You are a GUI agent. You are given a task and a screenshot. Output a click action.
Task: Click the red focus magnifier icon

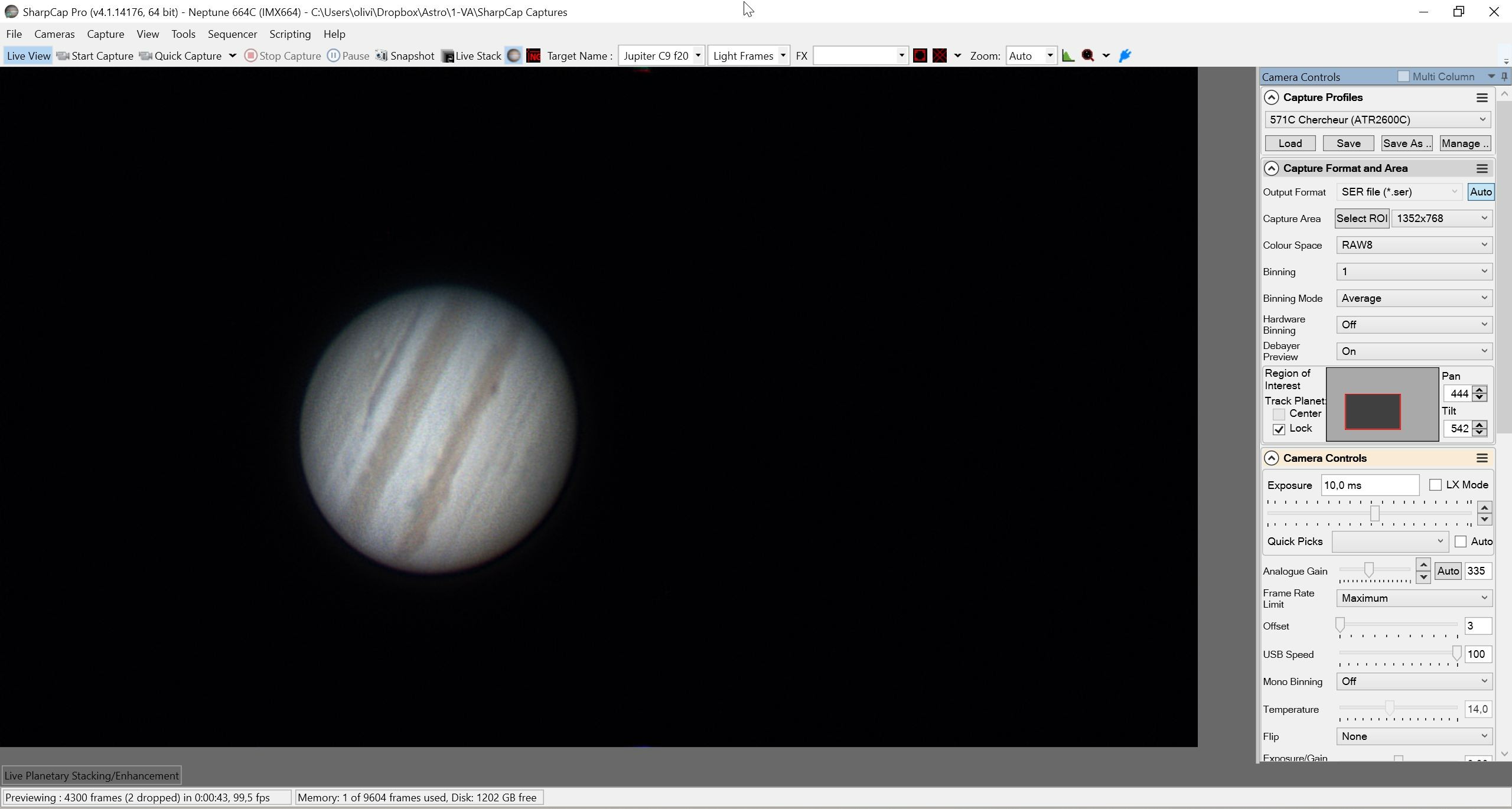coord(1088,56)
